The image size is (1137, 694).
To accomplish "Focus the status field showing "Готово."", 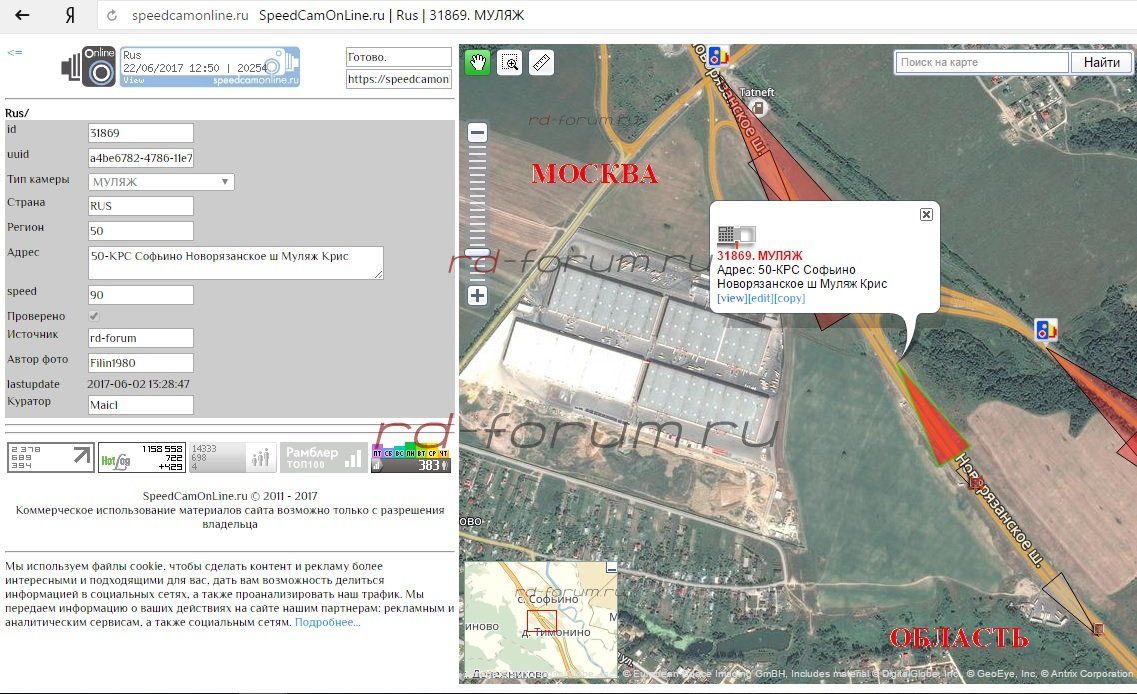I will click(x=399, y=57).
